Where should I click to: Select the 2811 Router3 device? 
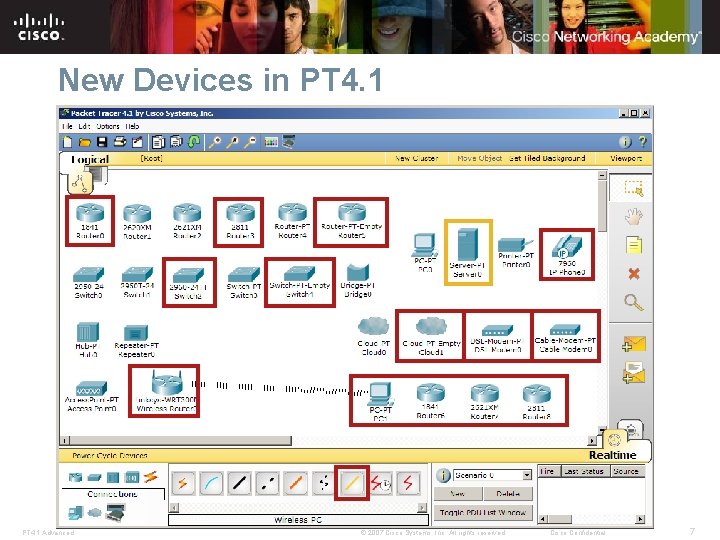point(239,222)
